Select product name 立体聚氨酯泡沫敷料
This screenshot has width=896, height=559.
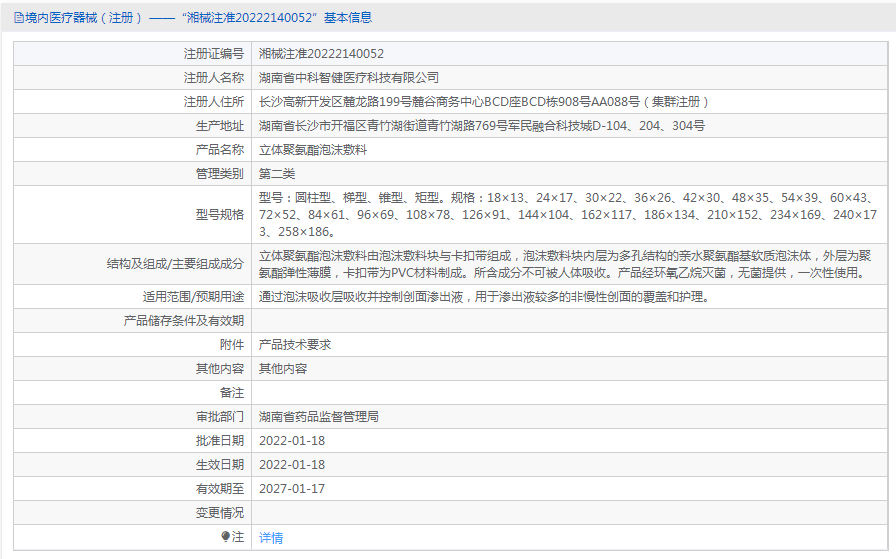click(313, 150)
